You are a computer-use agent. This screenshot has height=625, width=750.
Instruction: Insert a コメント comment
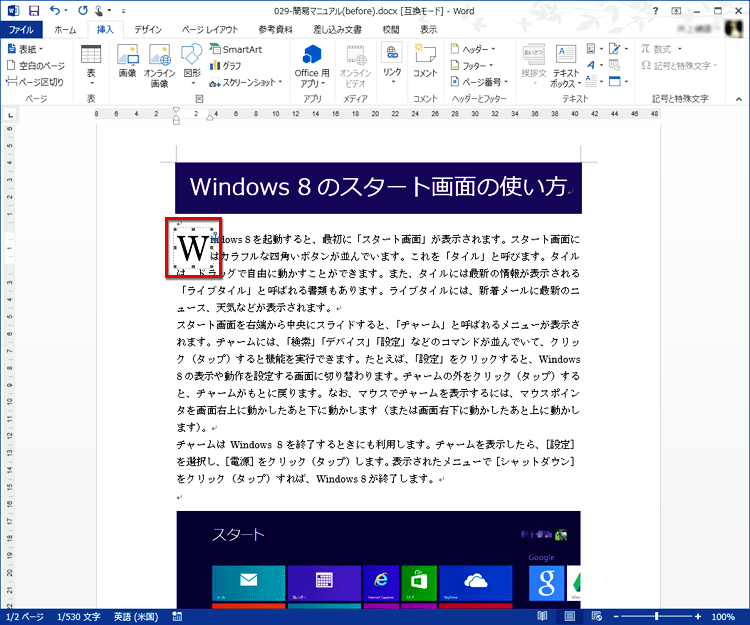tap(425, 61)
